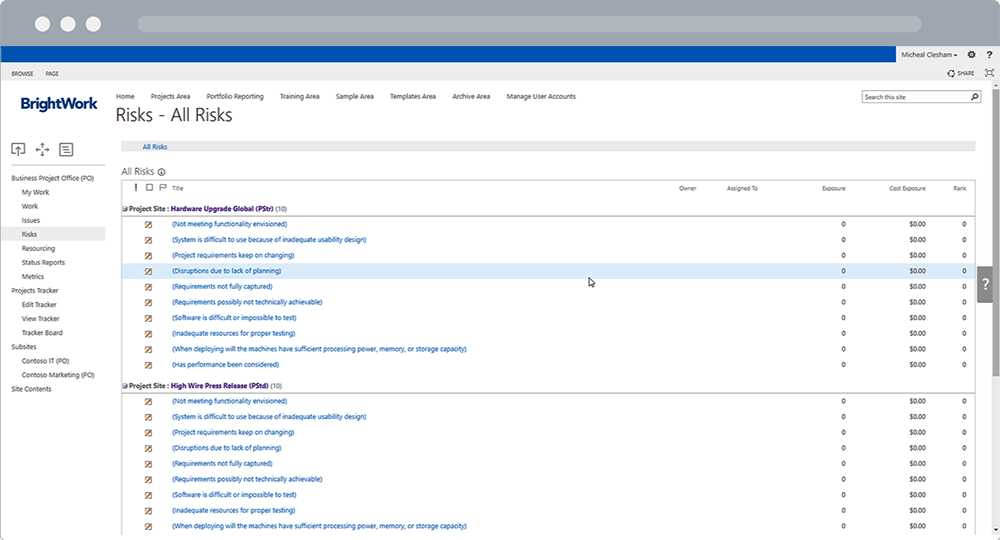1000x540 pixels.
Task: Open Edit Tracker in sidebar
Action: [39, 305]
